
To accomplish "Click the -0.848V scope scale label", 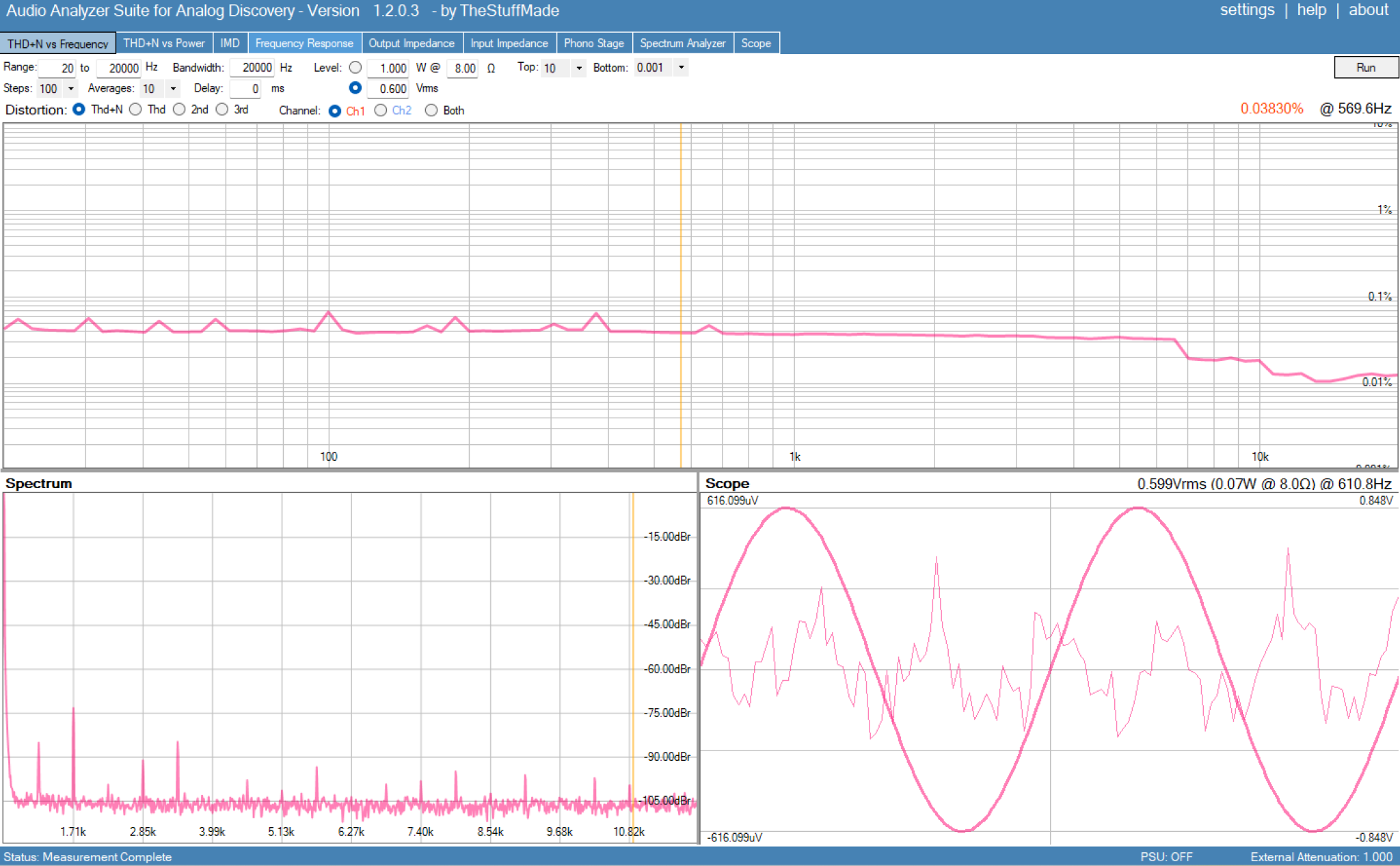I will (x=1373, y=837).
